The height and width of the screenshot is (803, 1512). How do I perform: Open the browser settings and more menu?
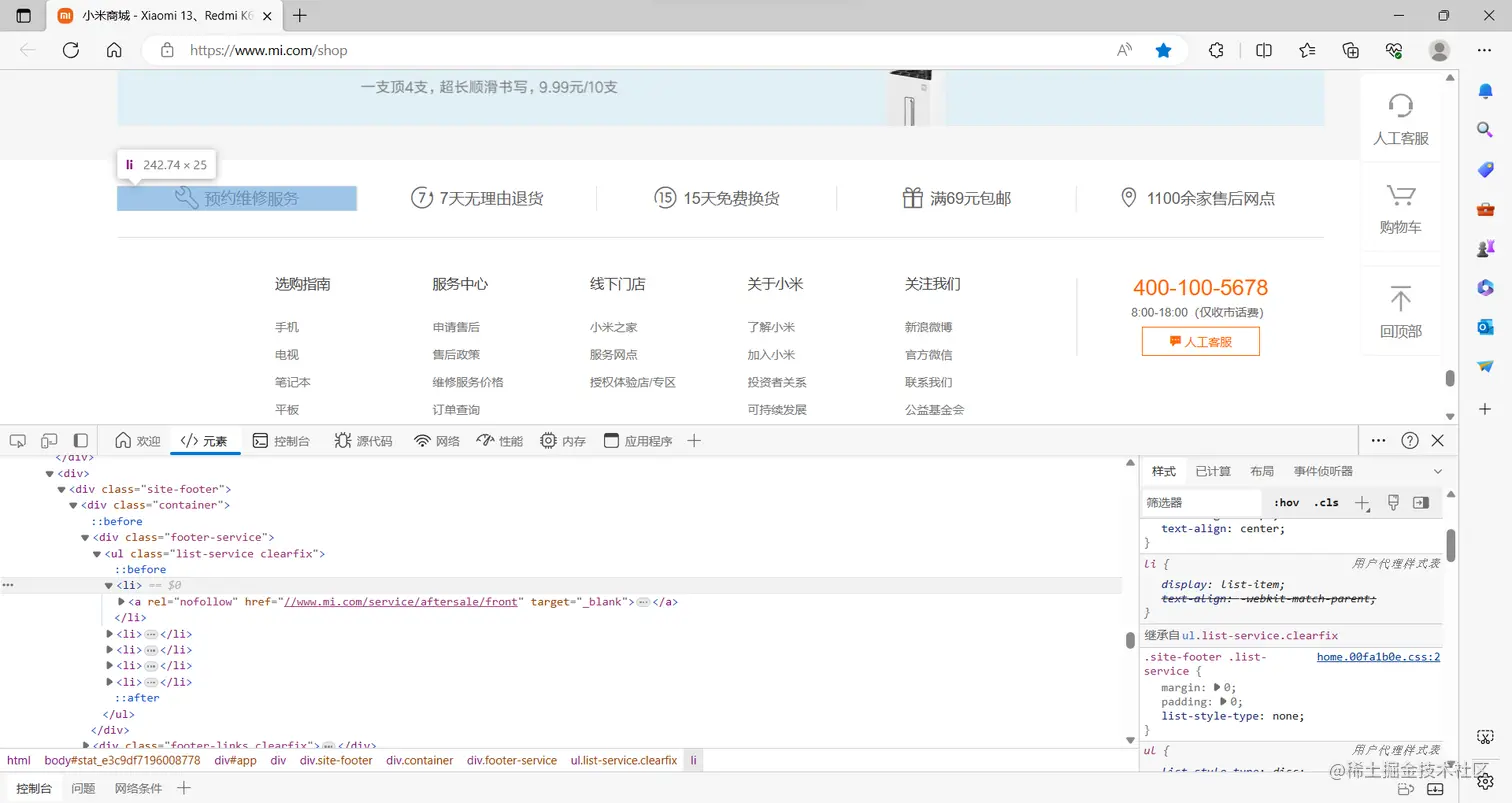[x=1484, y=50]
